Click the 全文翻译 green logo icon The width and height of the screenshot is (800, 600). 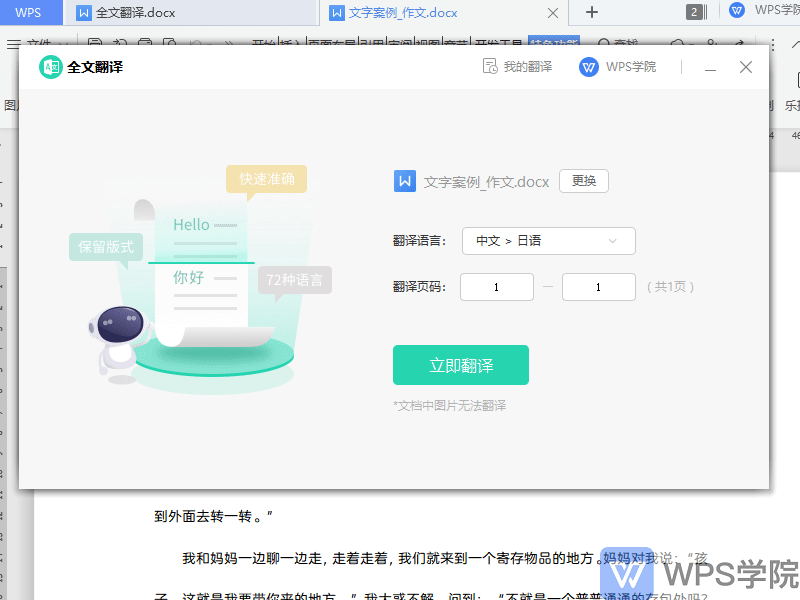pyautogui.click(x=51, y=67)
